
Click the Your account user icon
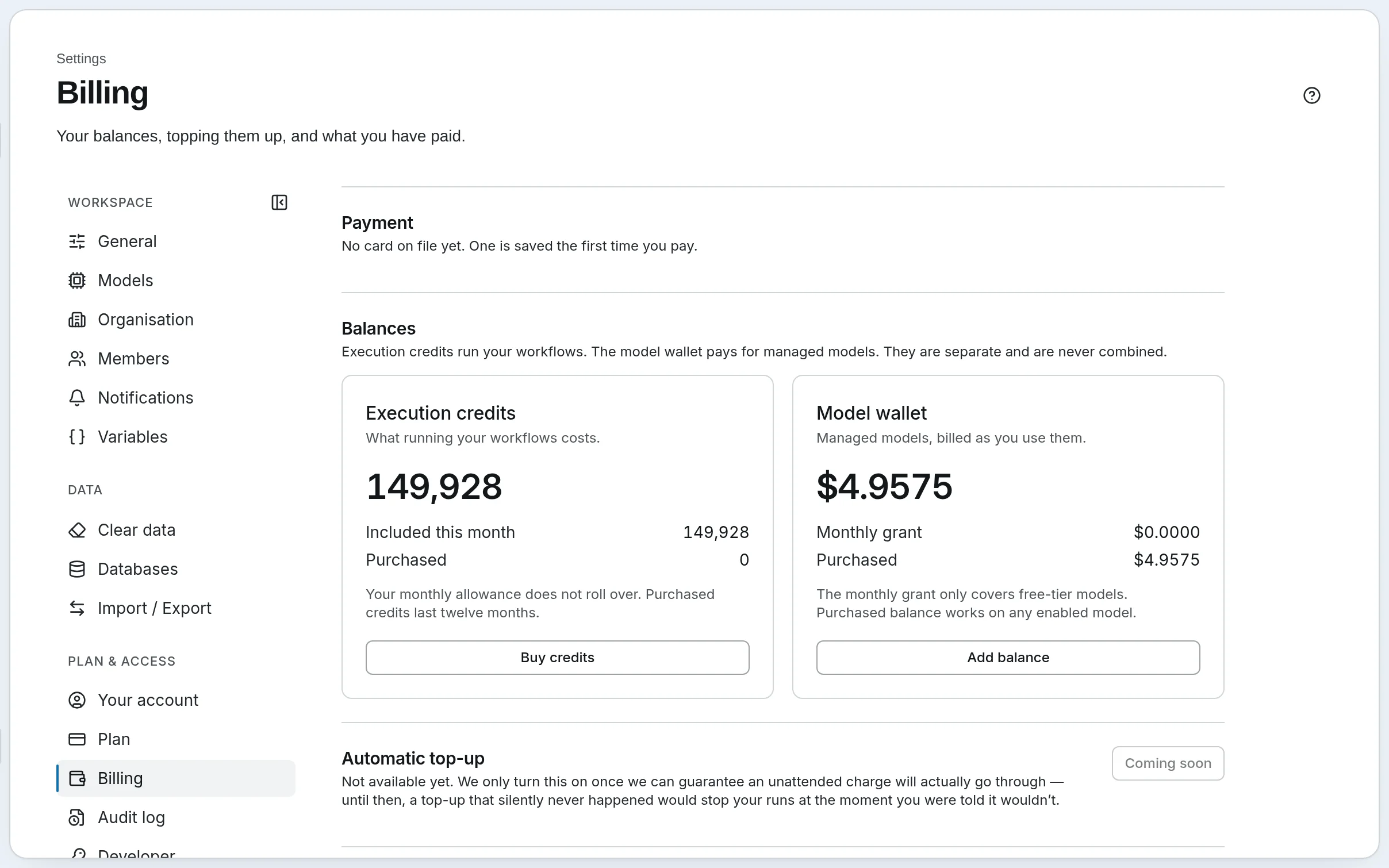[x=77, y=700]
